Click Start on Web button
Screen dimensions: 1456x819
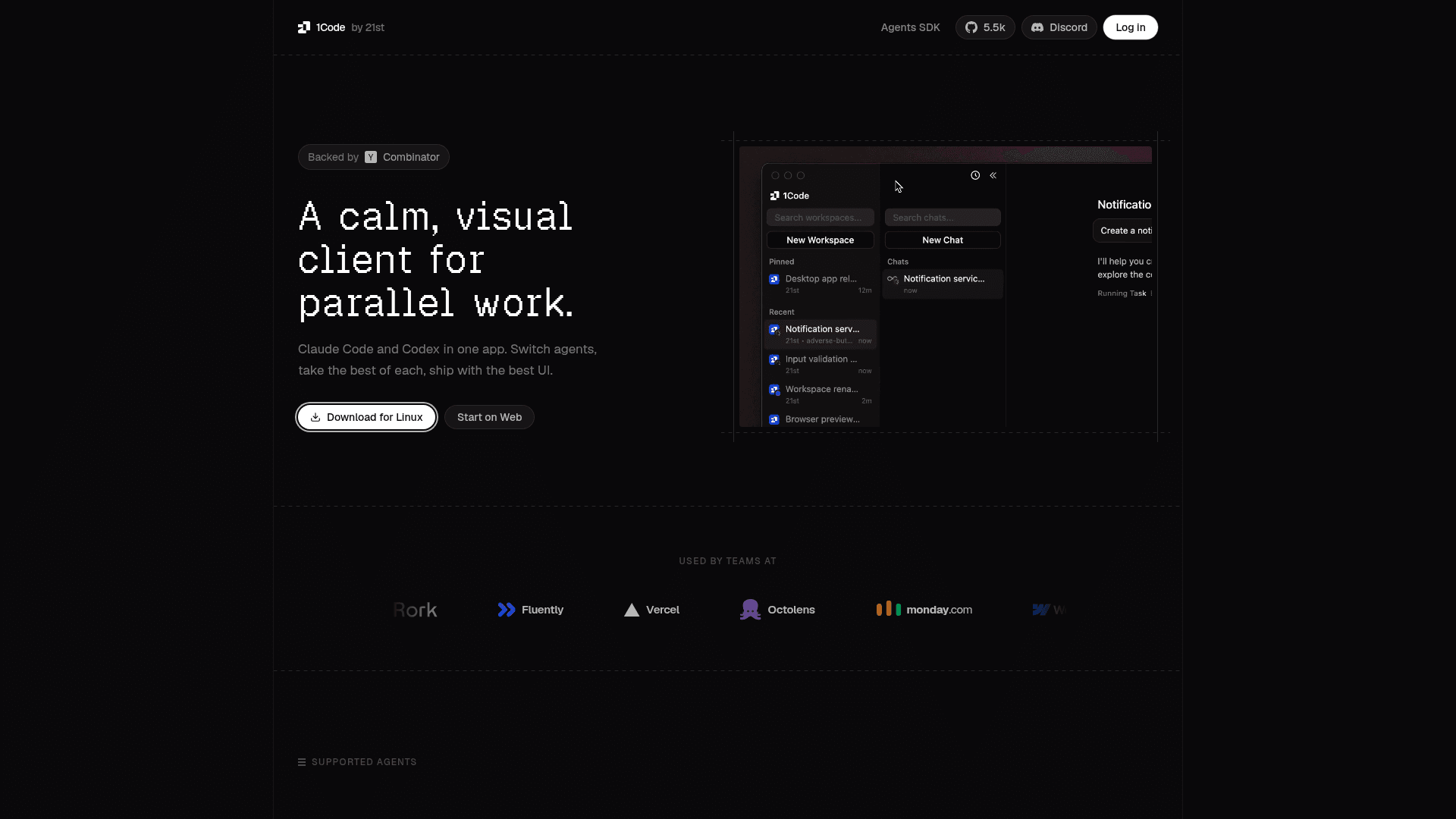(489, 417)
